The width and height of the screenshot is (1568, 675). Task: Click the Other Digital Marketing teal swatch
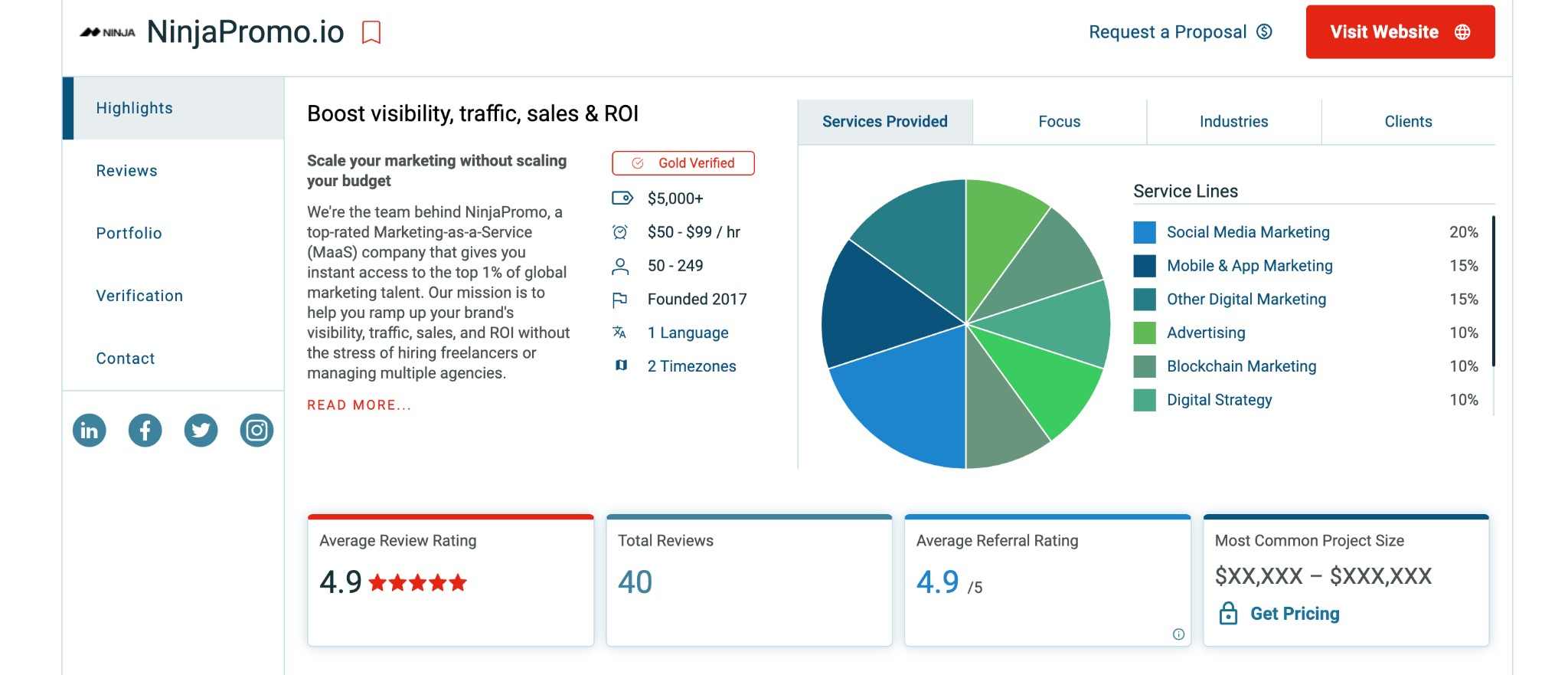coord(1145,300)
